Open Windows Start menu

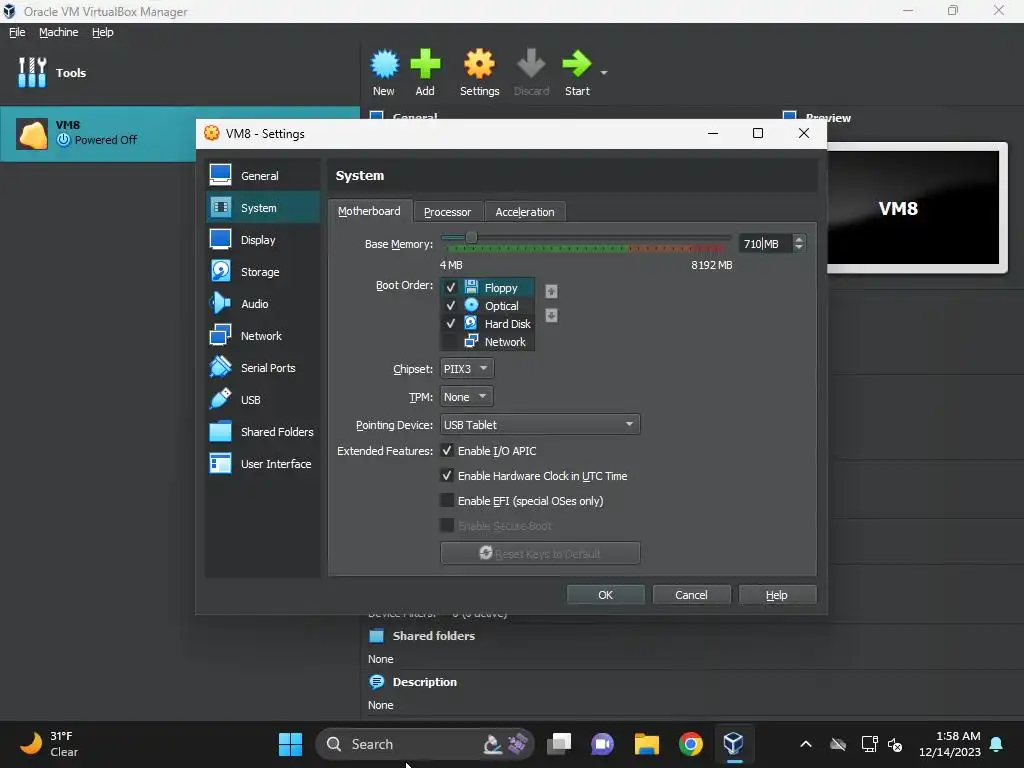pos(291,744)
